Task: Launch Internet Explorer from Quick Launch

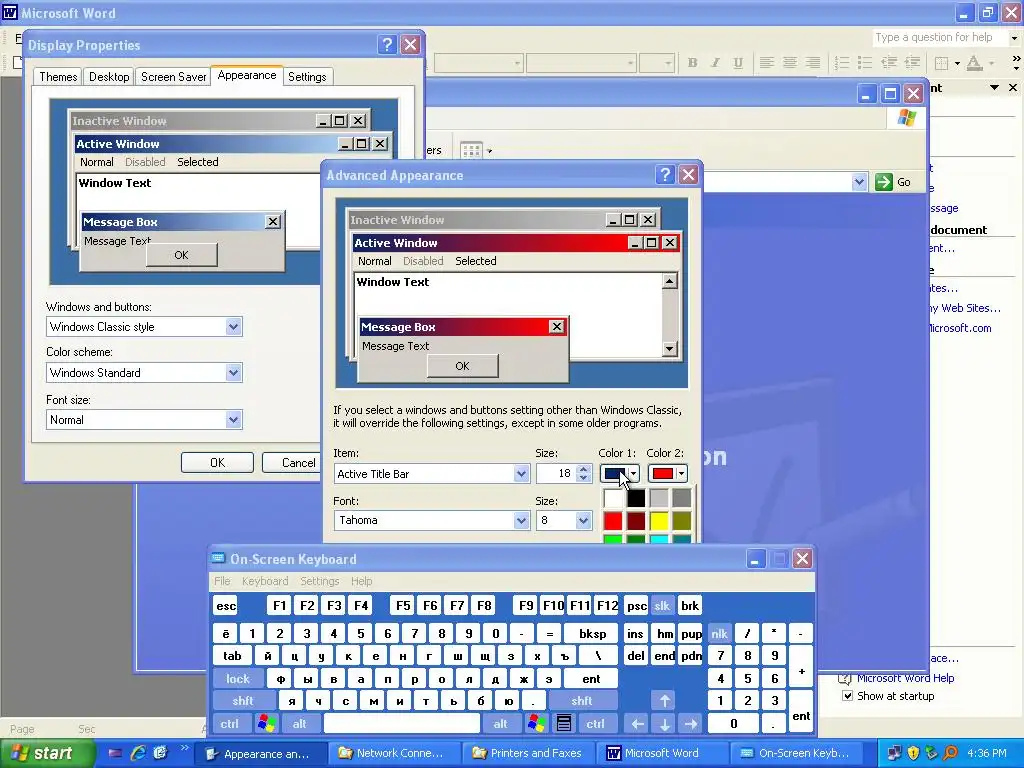Action: [x=138, y=753]
